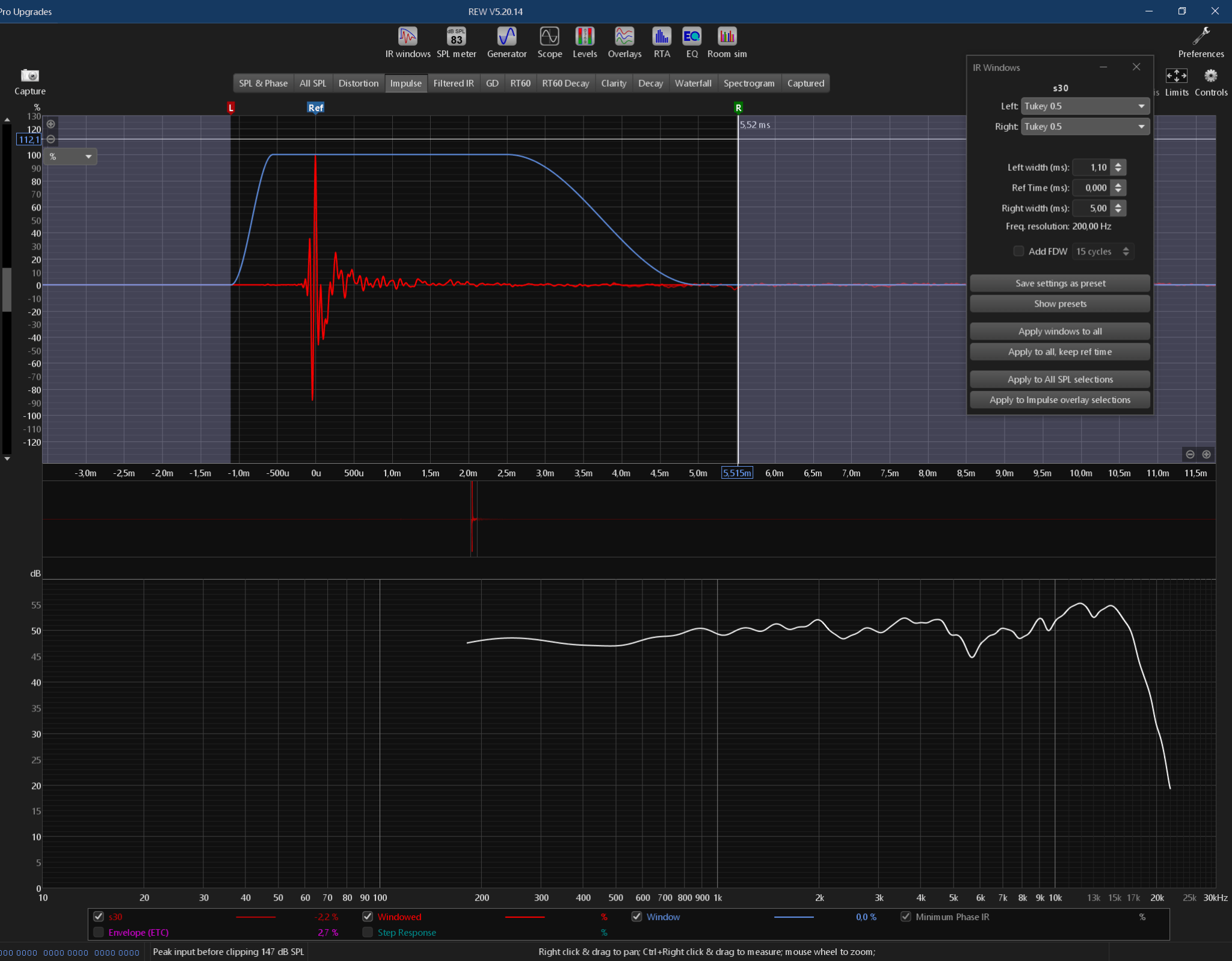
Task: Increase Right width value
Action: [x=1118, y=204]
